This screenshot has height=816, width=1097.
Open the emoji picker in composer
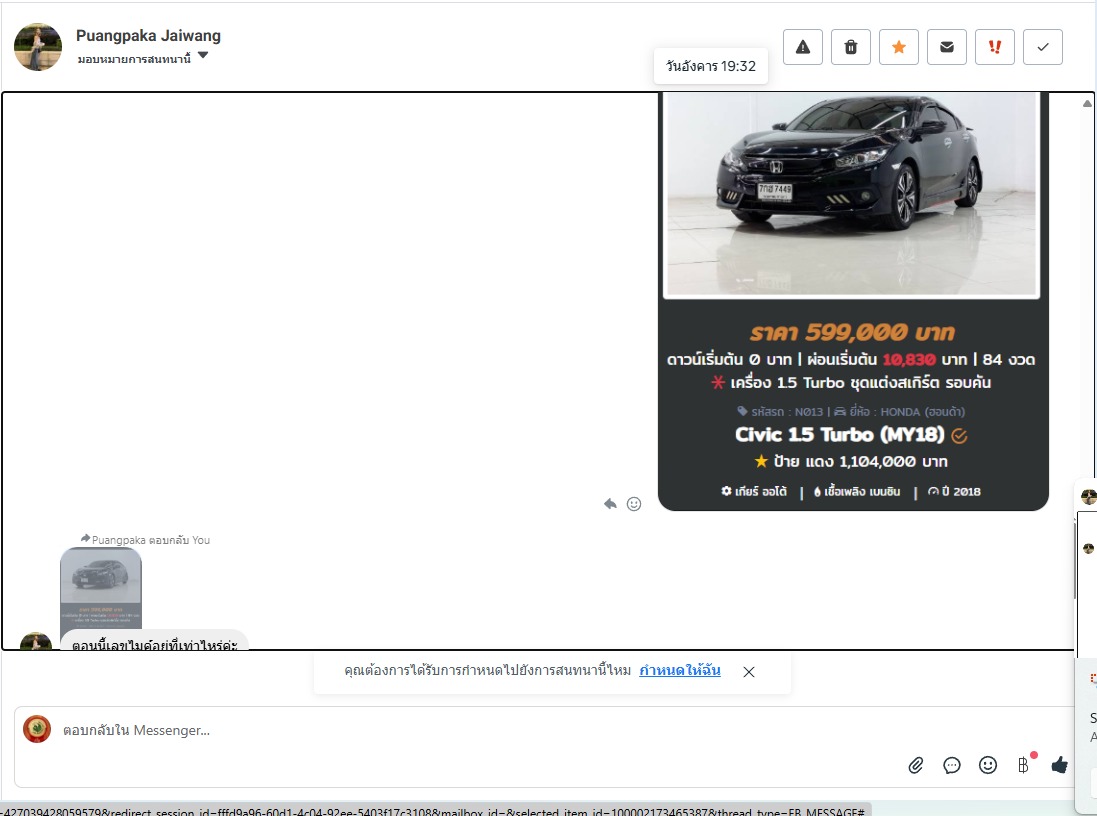tap(988, 766)
